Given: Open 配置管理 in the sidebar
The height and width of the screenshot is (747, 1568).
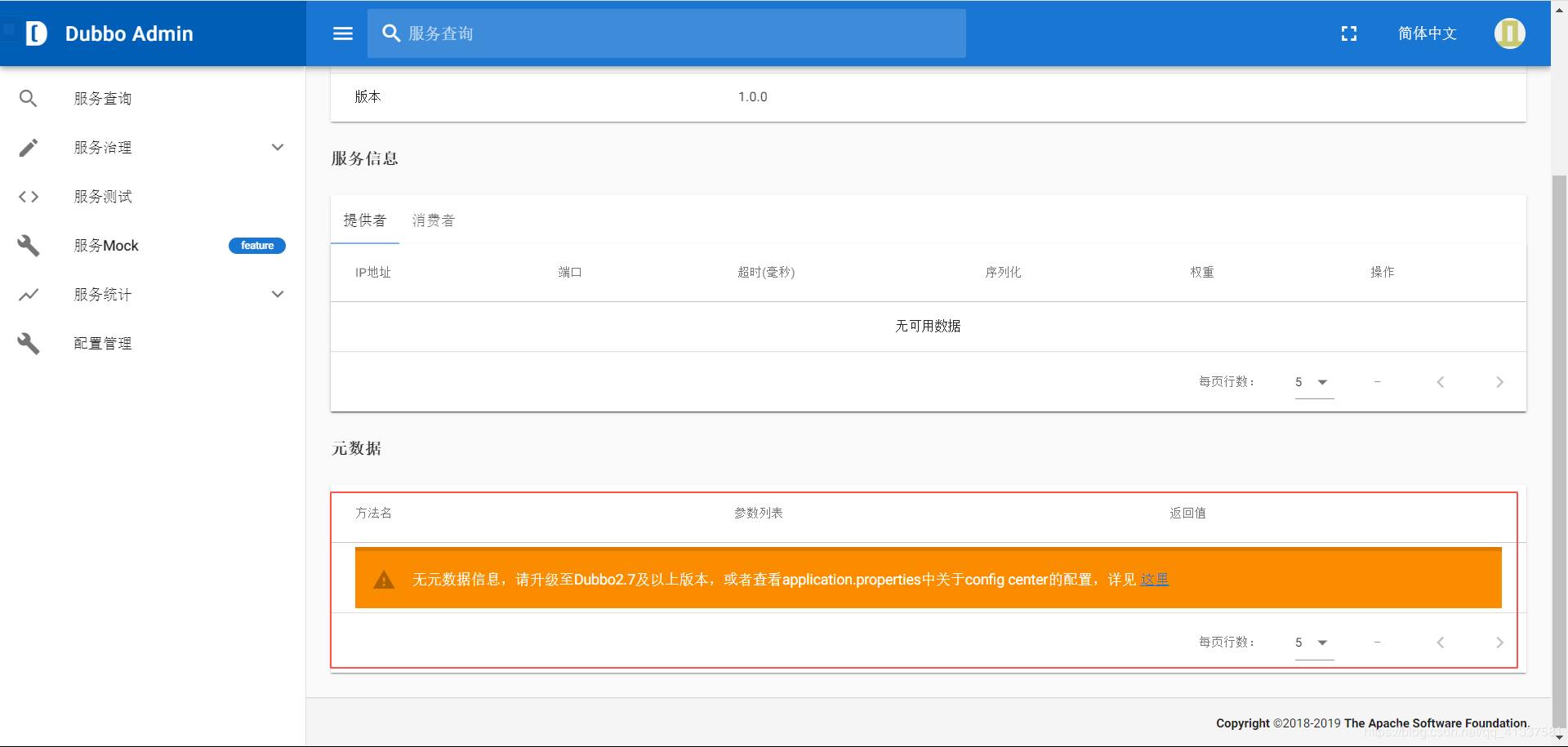Looking at the screenshot, I should [x=153, y=344].
